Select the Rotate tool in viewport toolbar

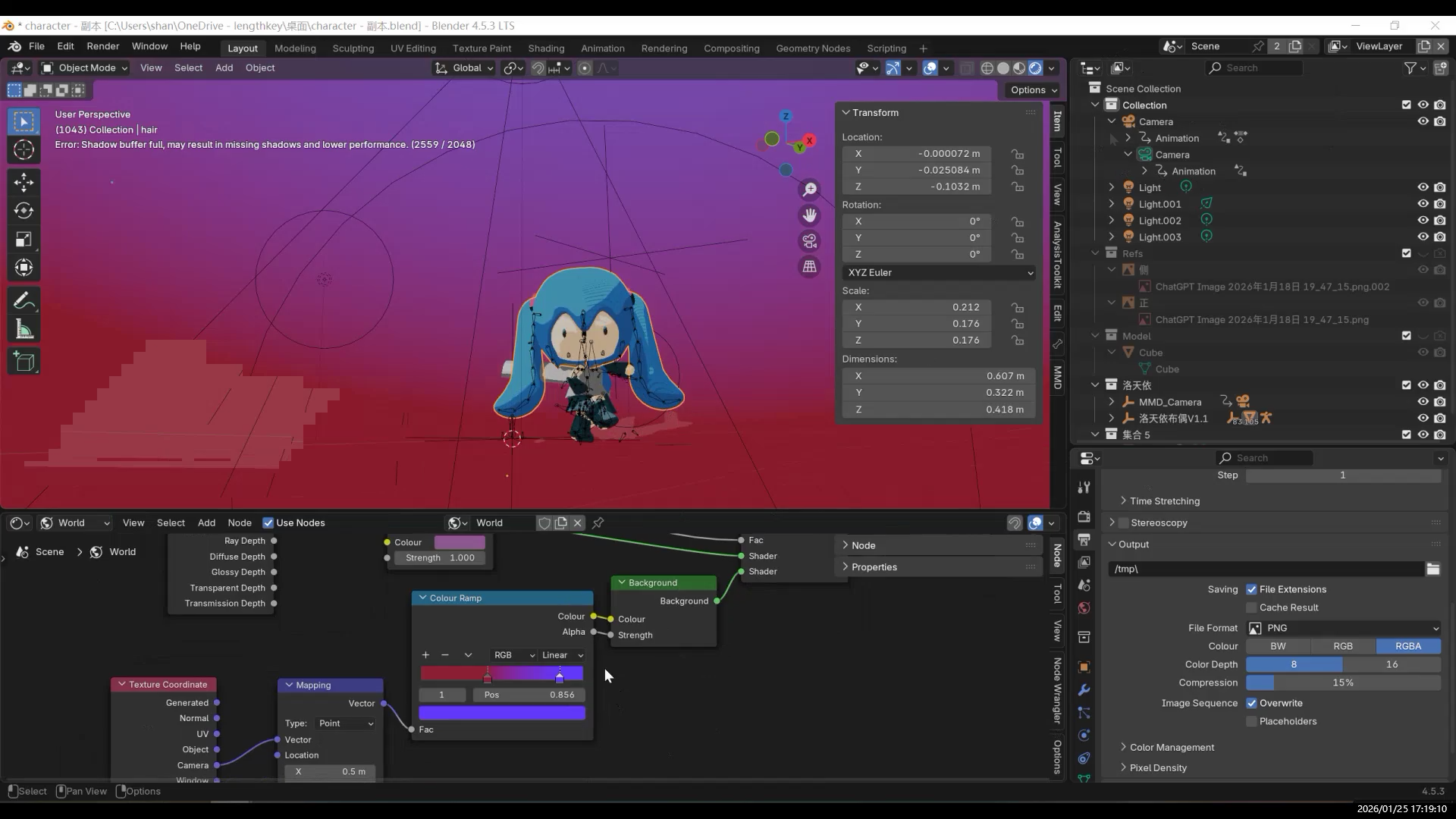click(x=24, y=211)
